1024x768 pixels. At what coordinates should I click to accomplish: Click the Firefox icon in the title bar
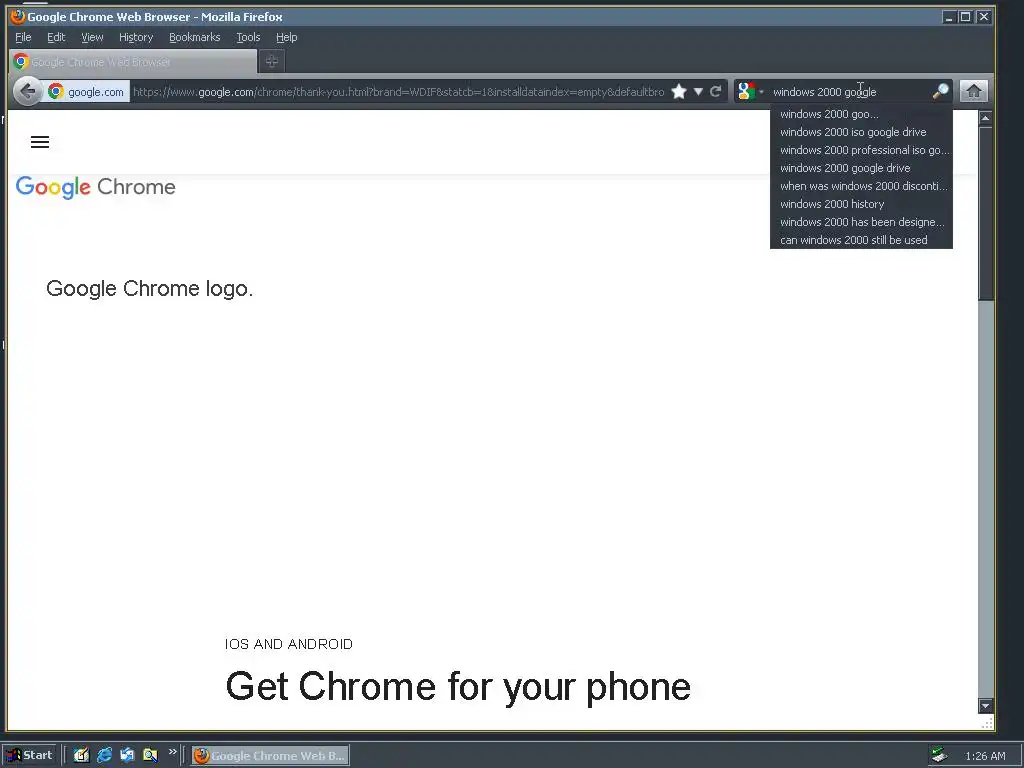[x=18, y=16]
